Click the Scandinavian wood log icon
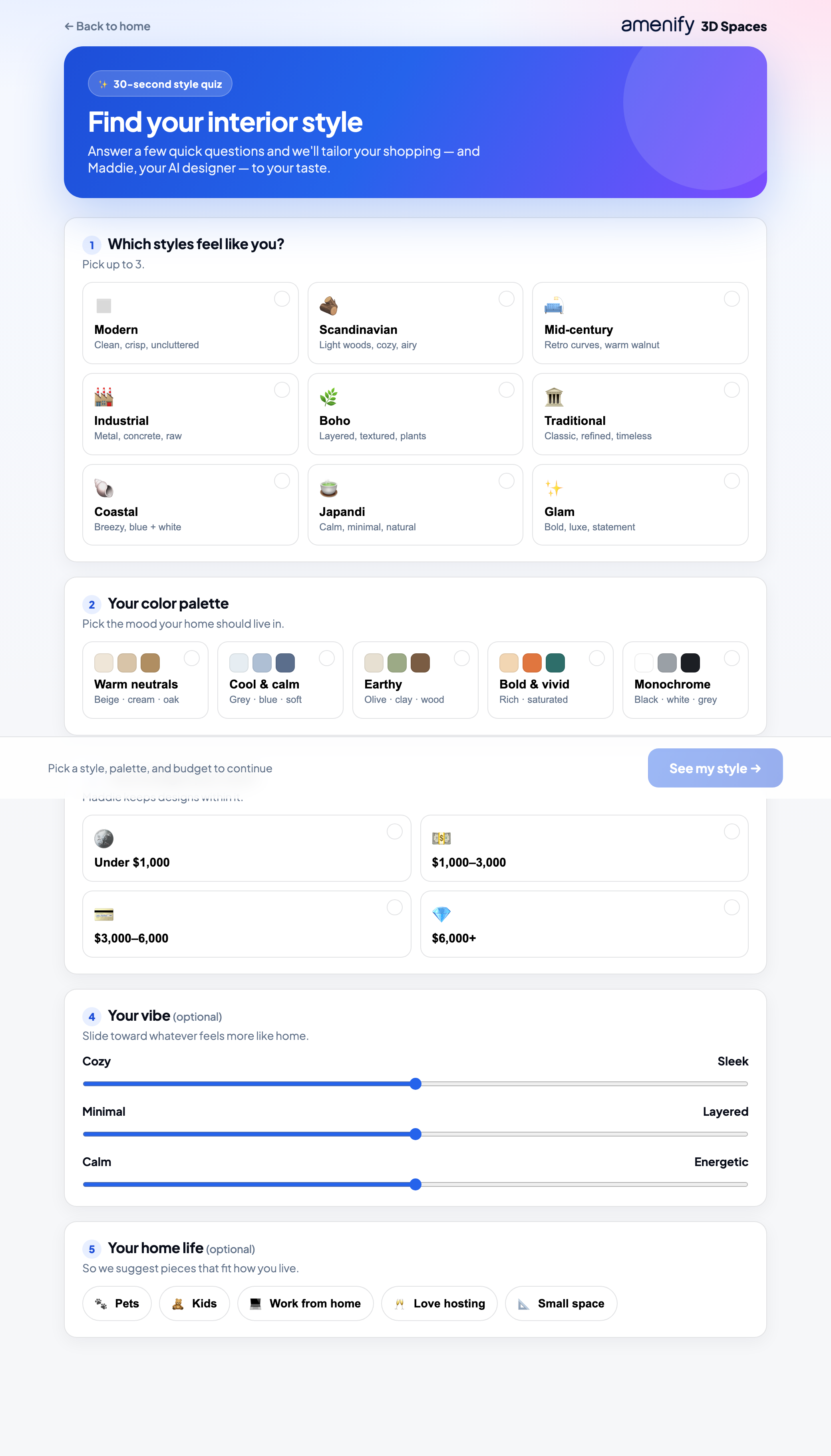Viewport: 831px width, 1456px height. (329, 305)
